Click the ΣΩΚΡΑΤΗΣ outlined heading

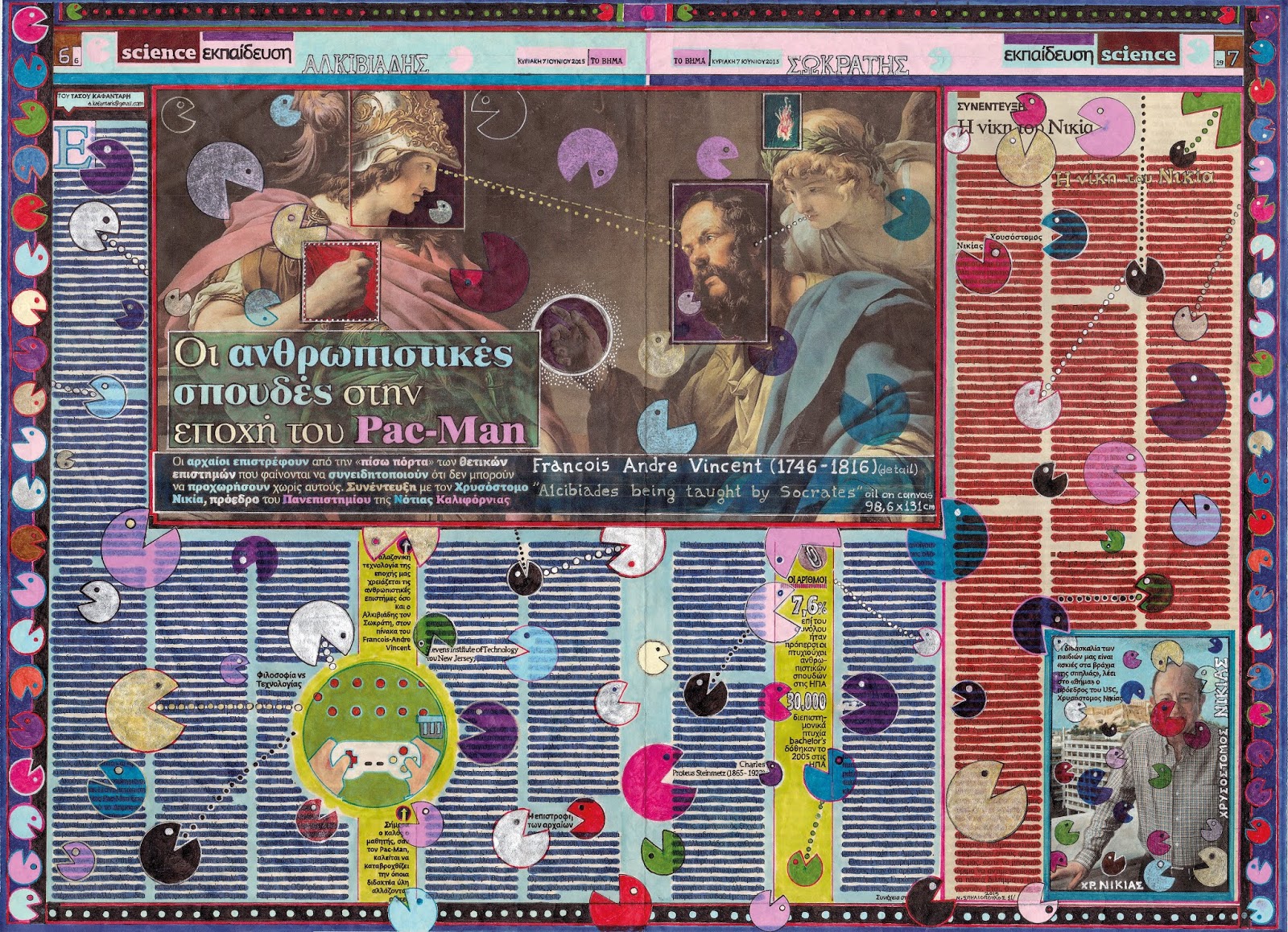click(849, 63)
